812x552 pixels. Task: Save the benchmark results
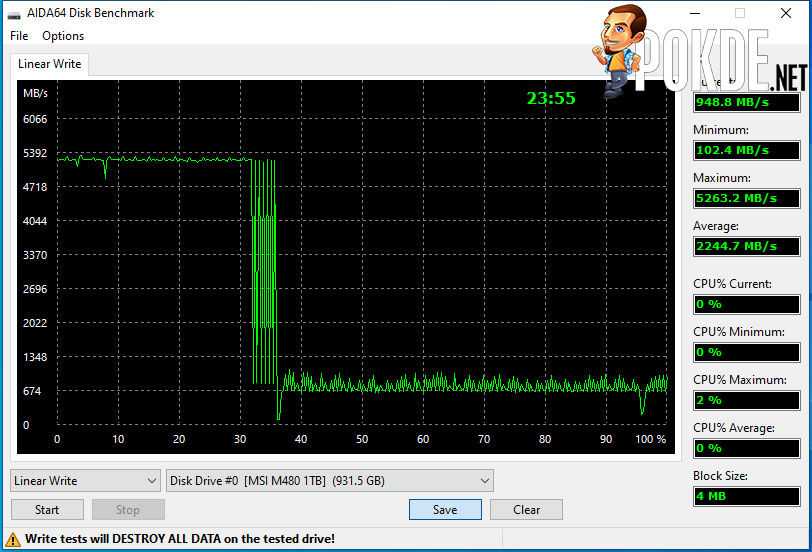click(x=445, y=510)
